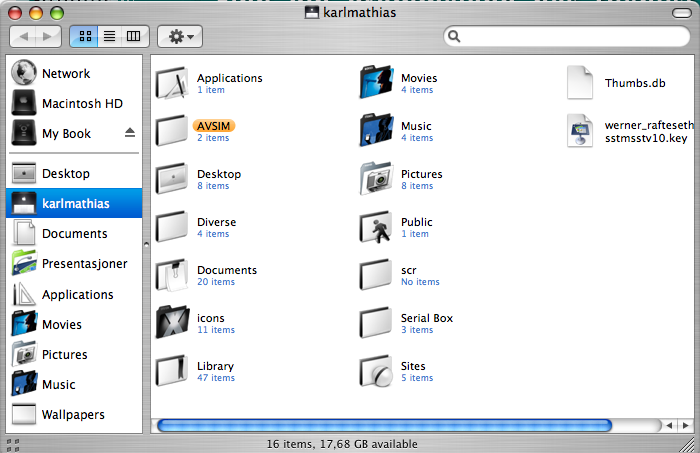Open the Library folder icon

click(172, 371)
